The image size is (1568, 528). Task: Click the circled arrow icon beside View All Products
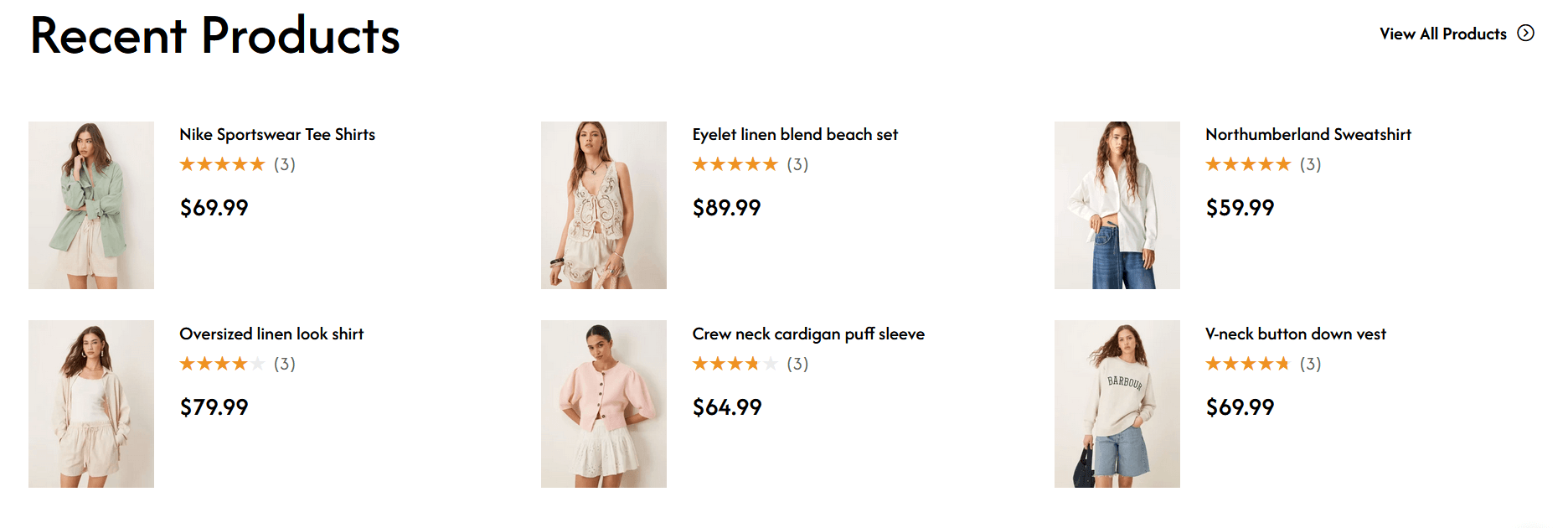click(1526, 34)
